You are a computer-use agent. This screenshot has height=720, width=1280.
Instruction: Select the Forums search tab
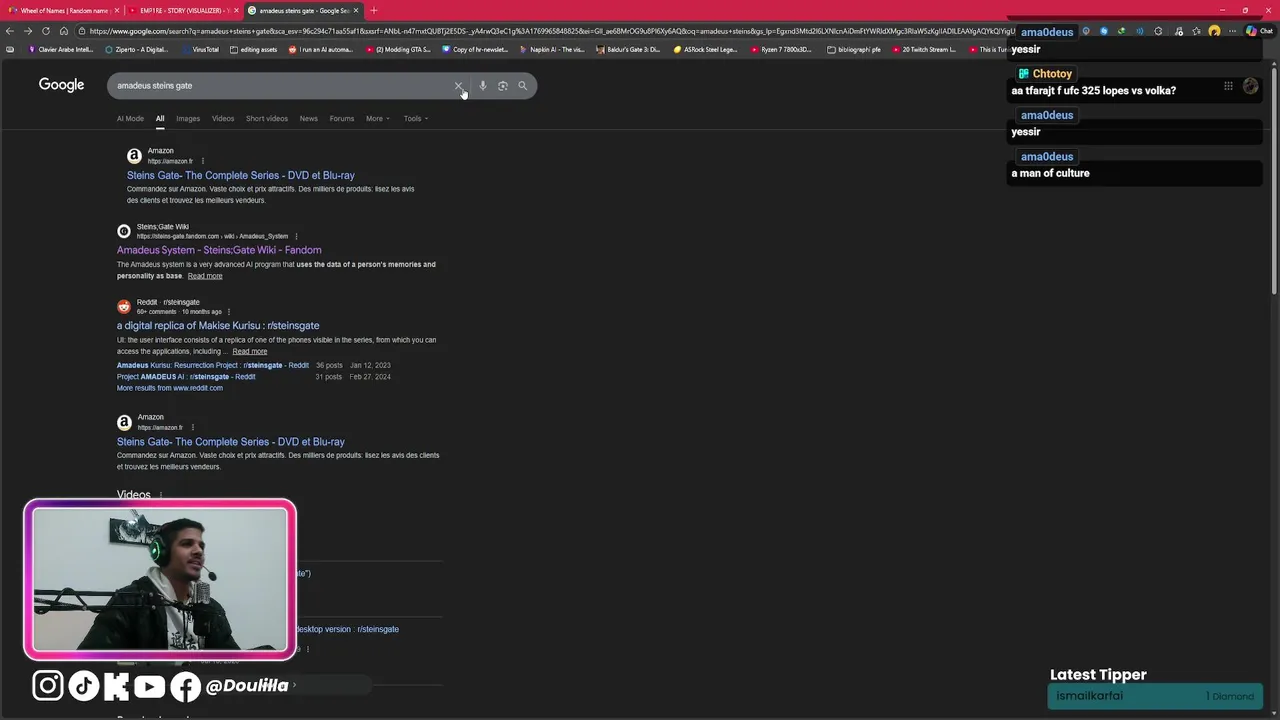(342, 119)
